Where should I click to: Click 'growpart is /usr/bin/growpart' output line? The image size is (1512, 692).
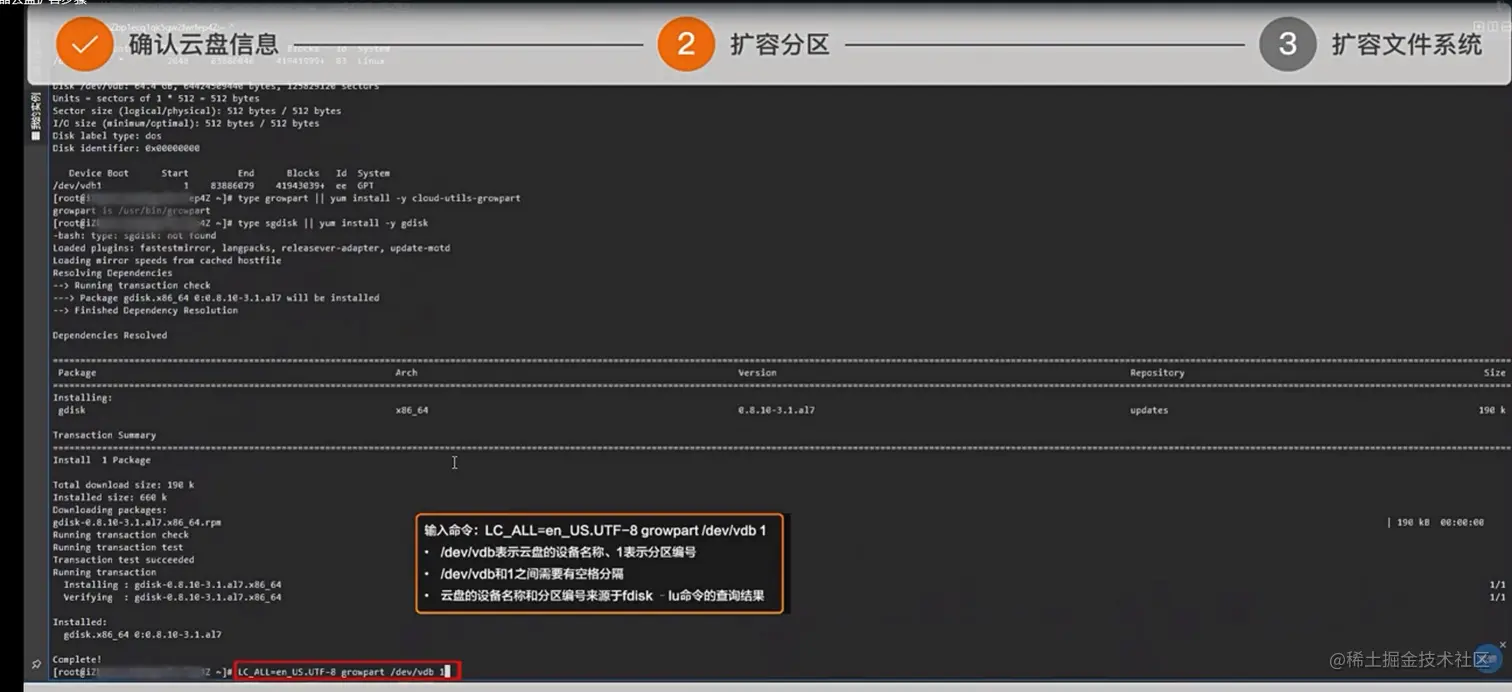(131, 211)
